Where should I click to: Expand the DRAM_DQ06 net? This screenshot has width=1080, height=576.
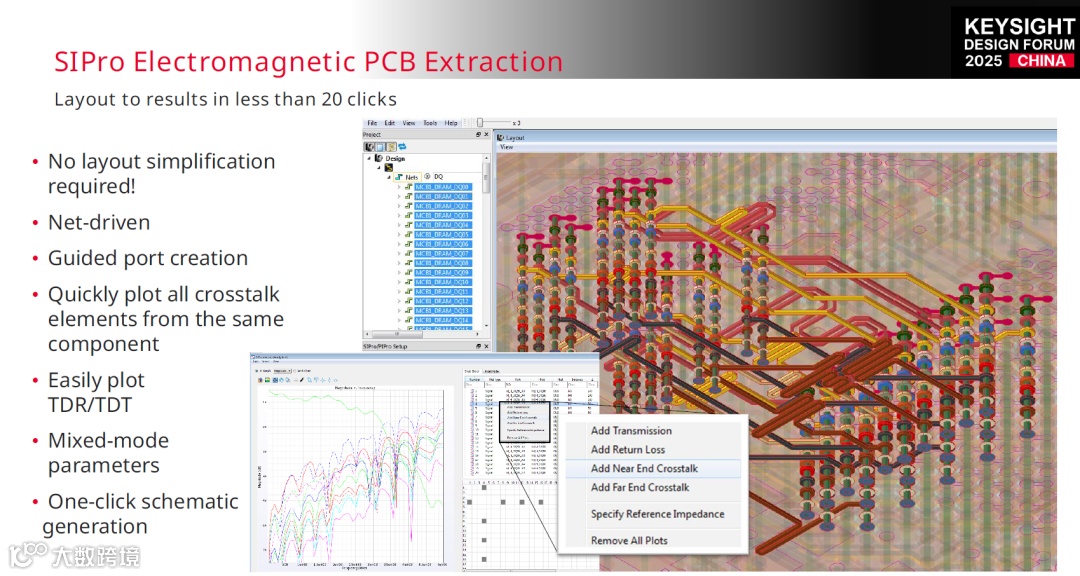[x=399, y=244]
